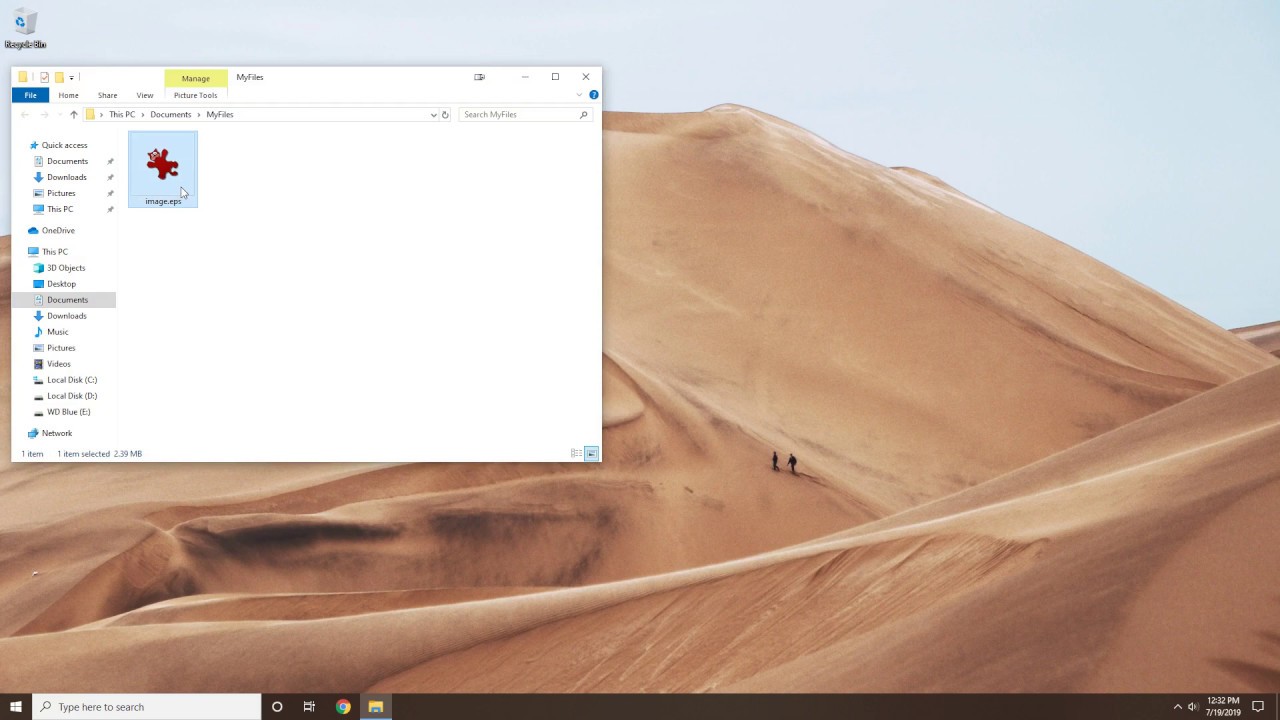Click the folder icon in address bar
Image resolution: width=1280 pixels, height=720 pixels.
click(x=90, y=115)
